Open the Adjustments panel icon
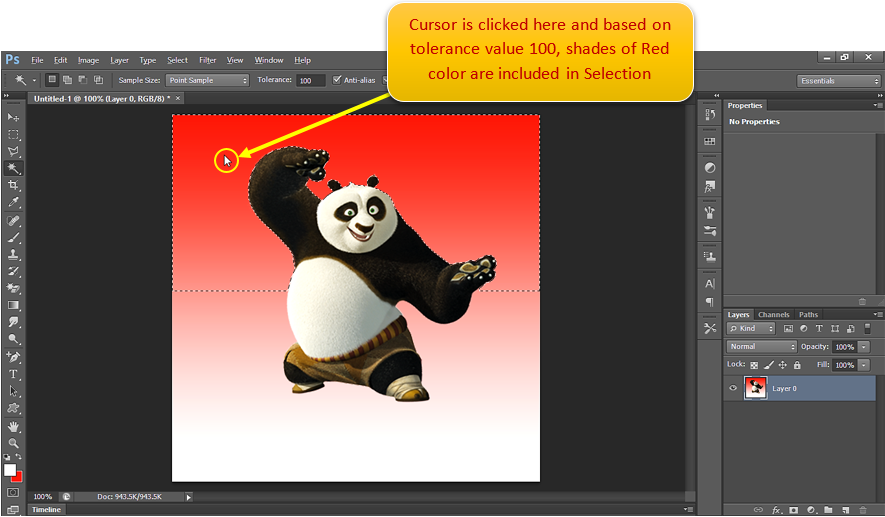This screenshot has height=517, width=885. pyautogui.click(x=710, y=168)
